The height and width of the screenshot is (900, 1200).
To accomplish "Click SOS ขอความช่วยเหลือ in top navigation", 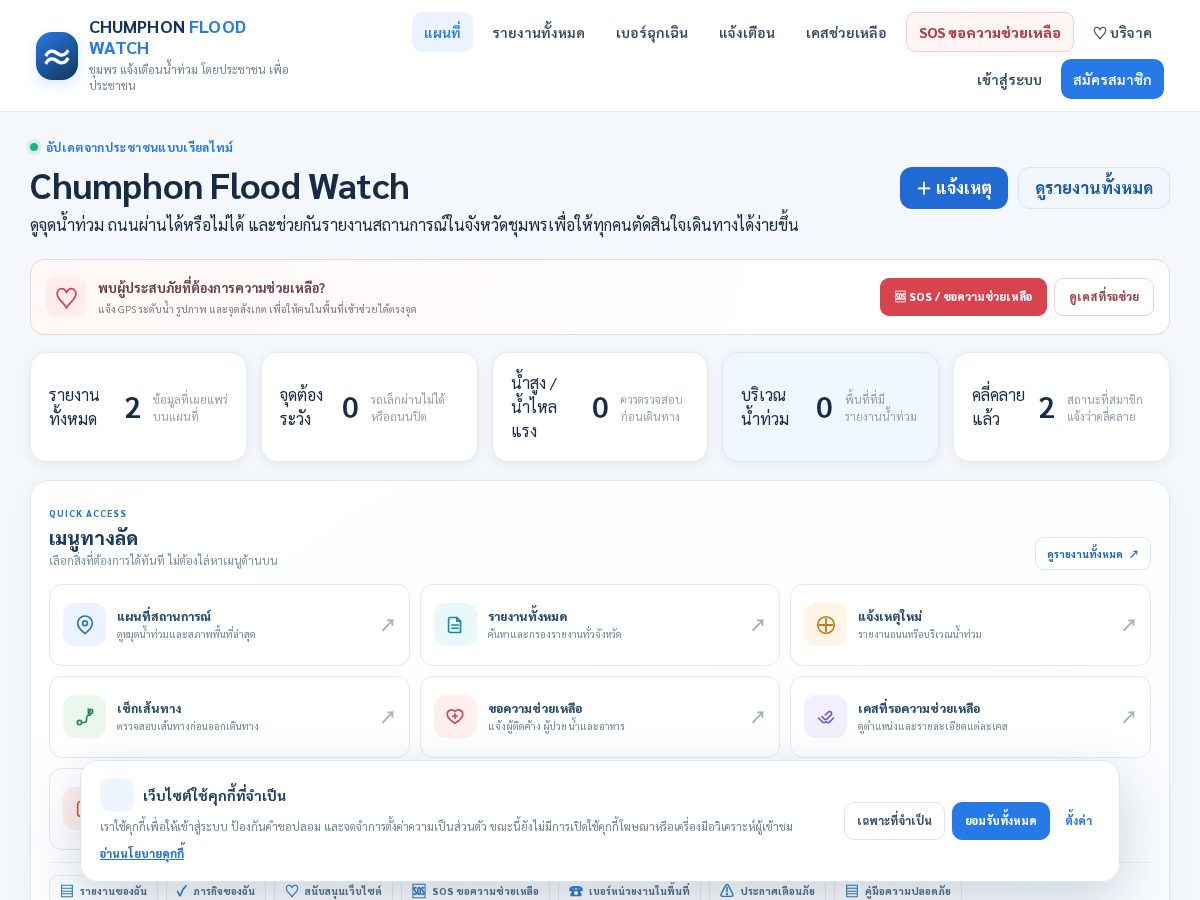I will point(990,32).
